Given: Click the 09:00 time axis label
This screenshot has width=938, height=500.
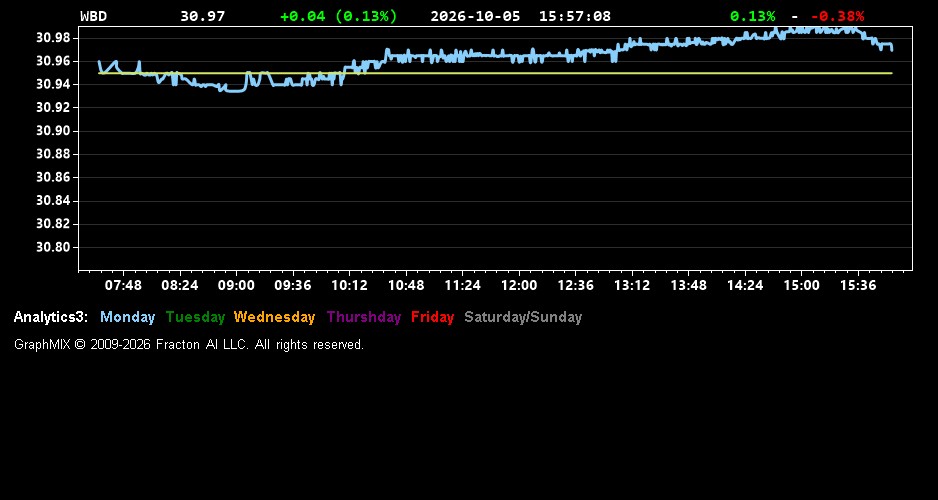Looking at the screenshot, I should pos(236,285).
